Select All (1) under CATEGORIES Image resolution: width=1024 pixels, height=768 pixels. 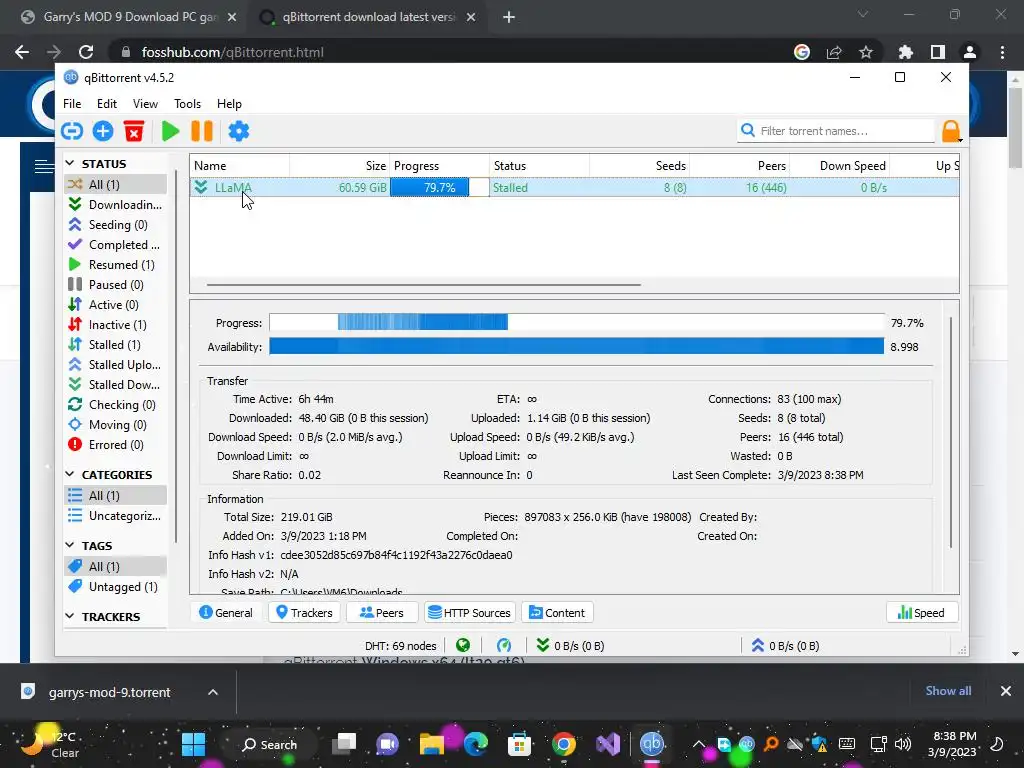pyautogui.click(x=116, y=496)
